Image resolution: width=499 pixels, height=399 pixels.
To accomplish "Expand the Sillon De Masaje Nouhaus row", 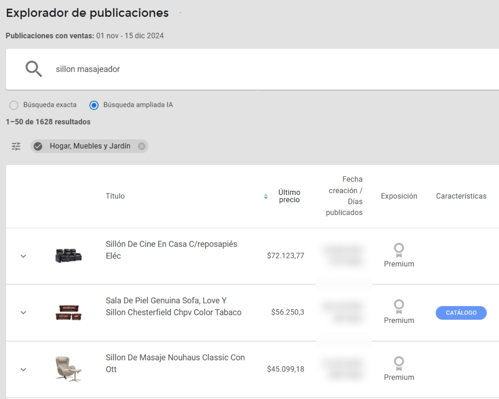I will 23,369.
